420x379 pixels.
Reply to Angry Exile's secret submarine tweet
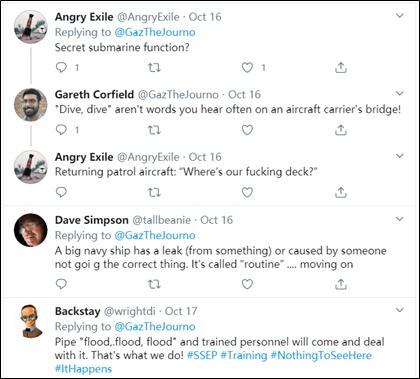62,68
